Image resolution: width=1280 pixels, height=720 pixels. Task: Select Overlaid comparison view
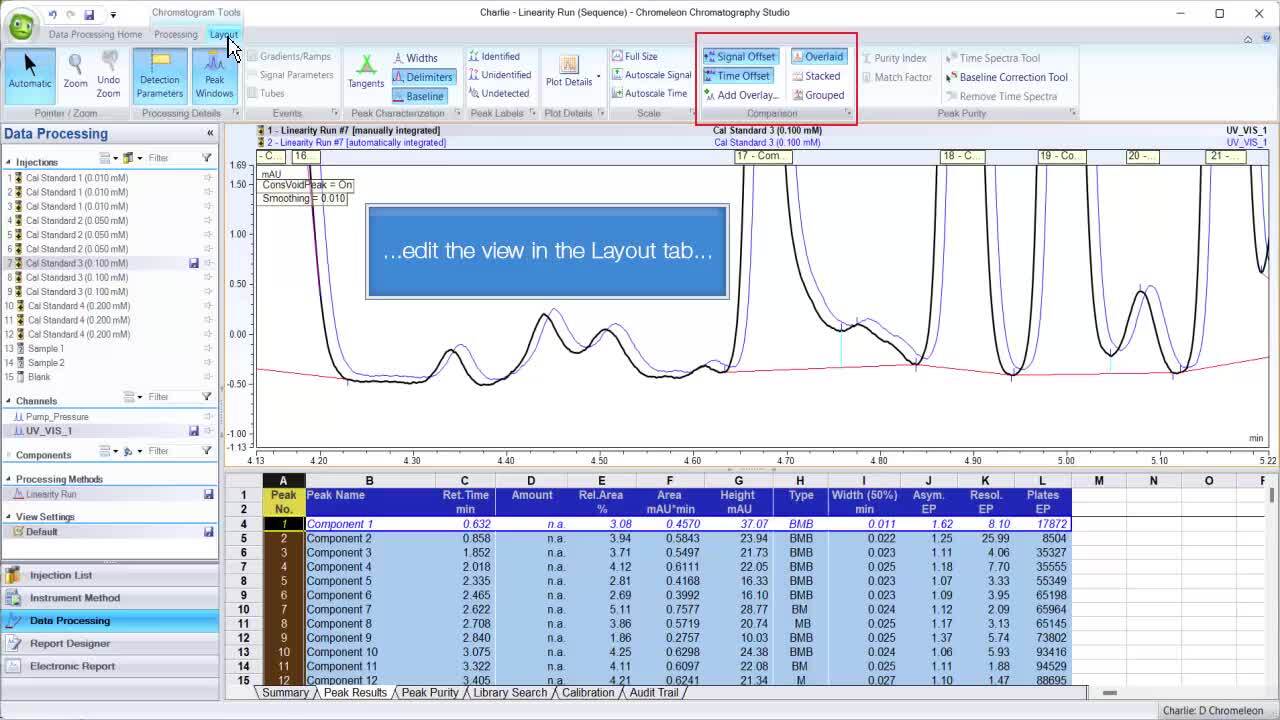[x=818, y=57]
